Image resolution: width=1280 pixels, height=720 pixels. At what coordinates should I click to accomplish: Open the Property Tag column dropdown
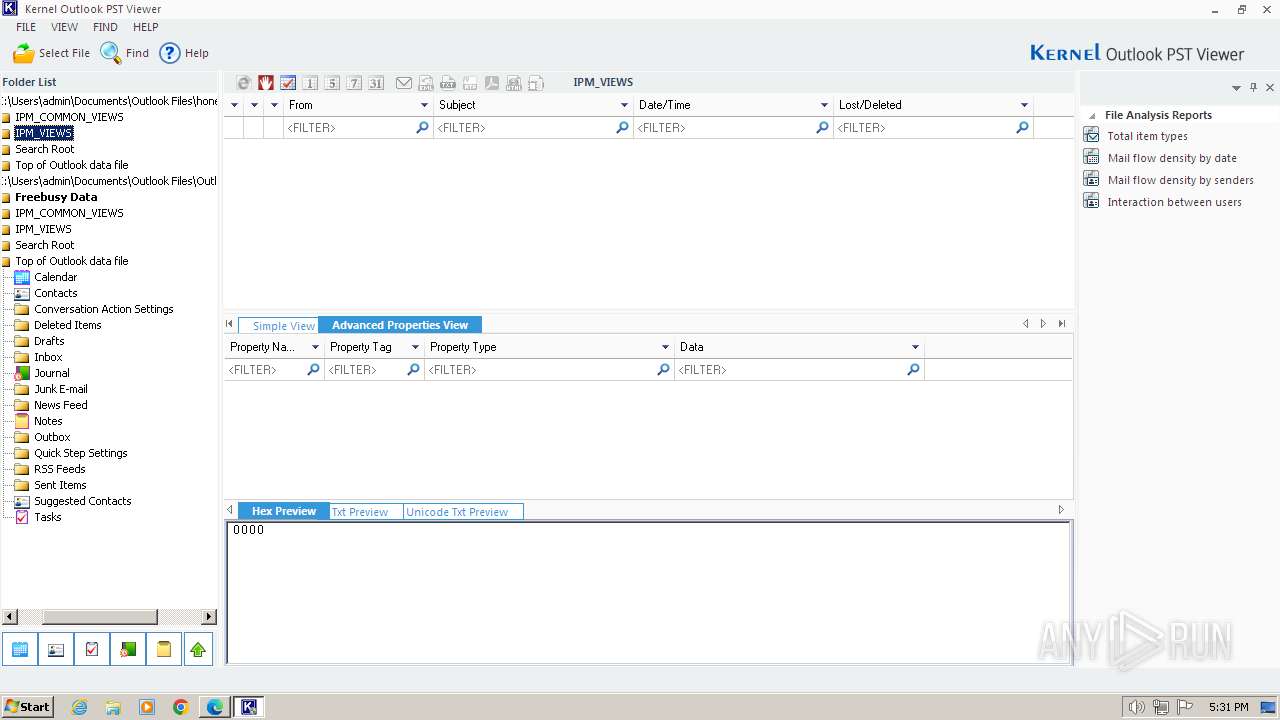(x=414, y=347)
